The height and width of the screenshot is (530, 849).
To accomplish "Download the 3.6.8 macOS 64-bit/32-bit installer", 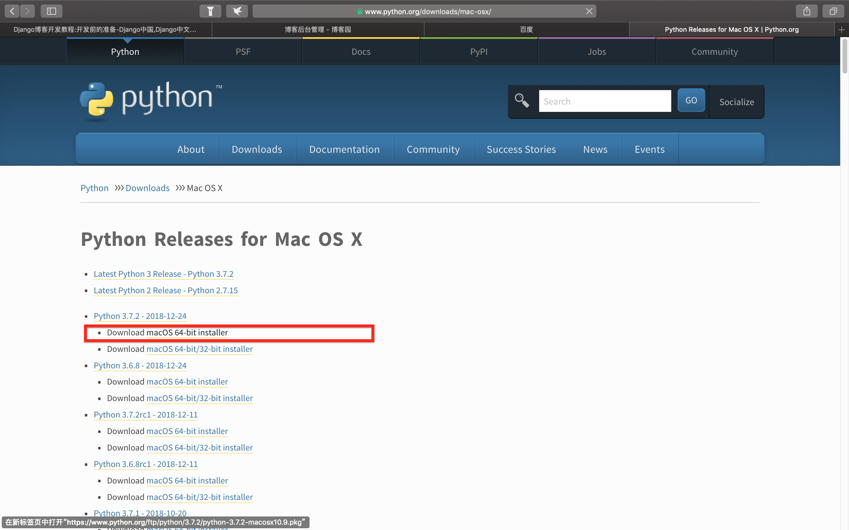I will [199, 398].
